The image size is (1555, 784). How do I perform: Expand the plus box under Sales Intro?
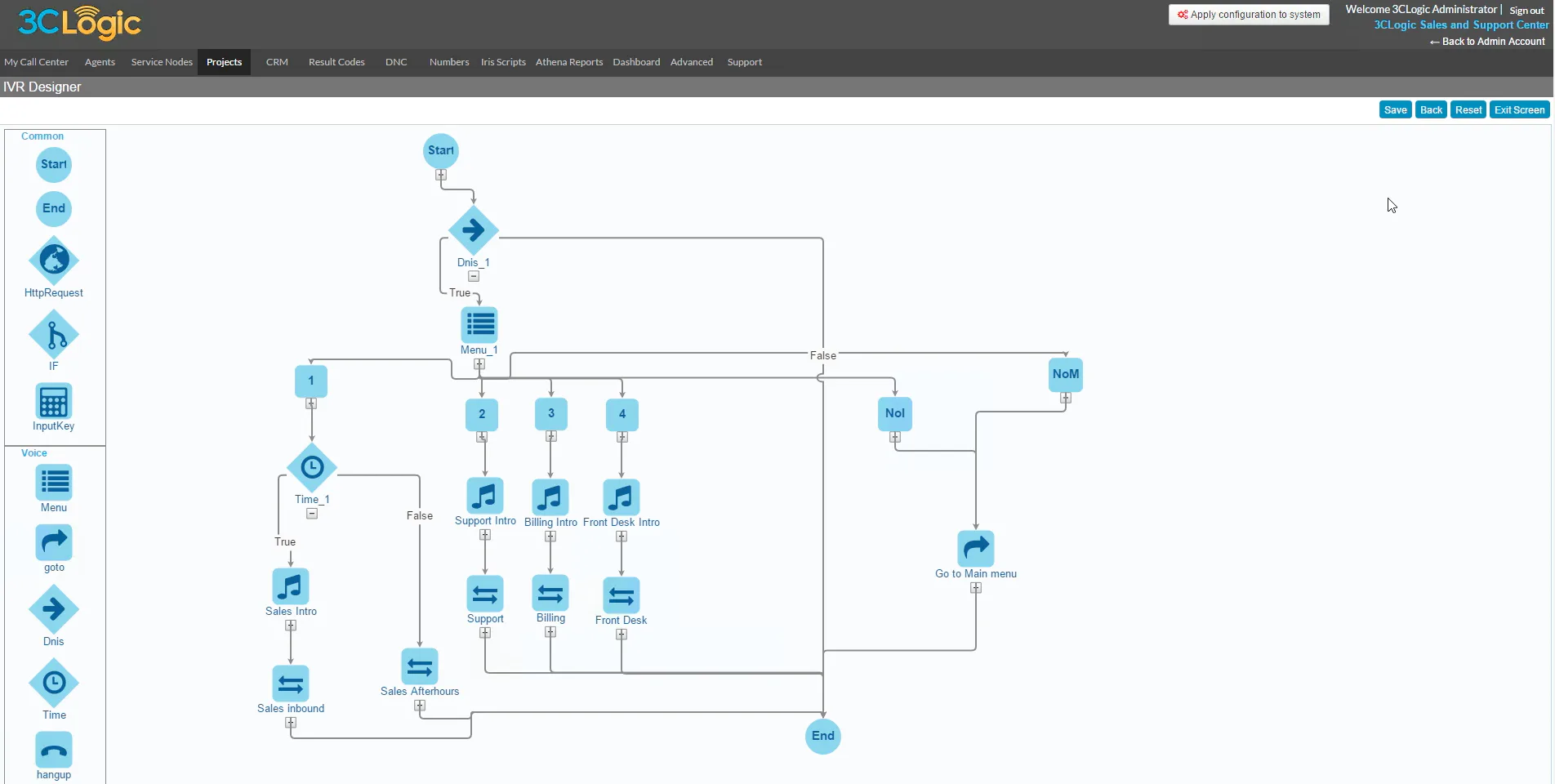tap(291, 626)
